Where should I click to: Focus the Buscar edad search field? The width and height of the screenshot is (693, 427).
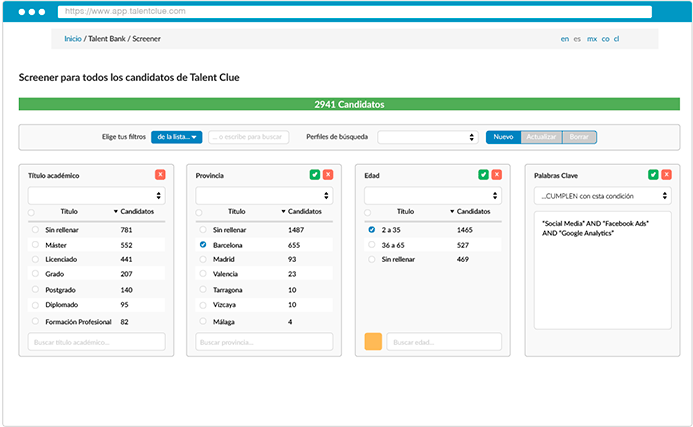pyautogui.click(x=444, y=342)
